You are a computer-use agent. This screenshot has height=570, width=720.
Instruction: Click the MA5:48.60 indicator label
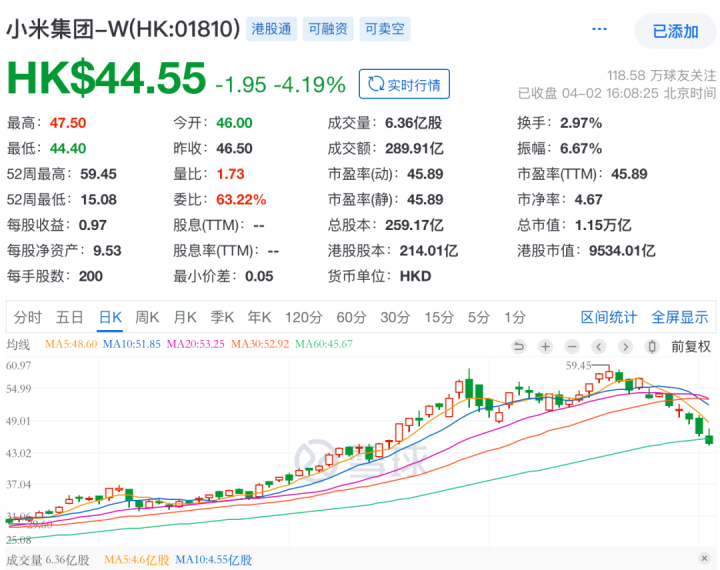[71, 344]
